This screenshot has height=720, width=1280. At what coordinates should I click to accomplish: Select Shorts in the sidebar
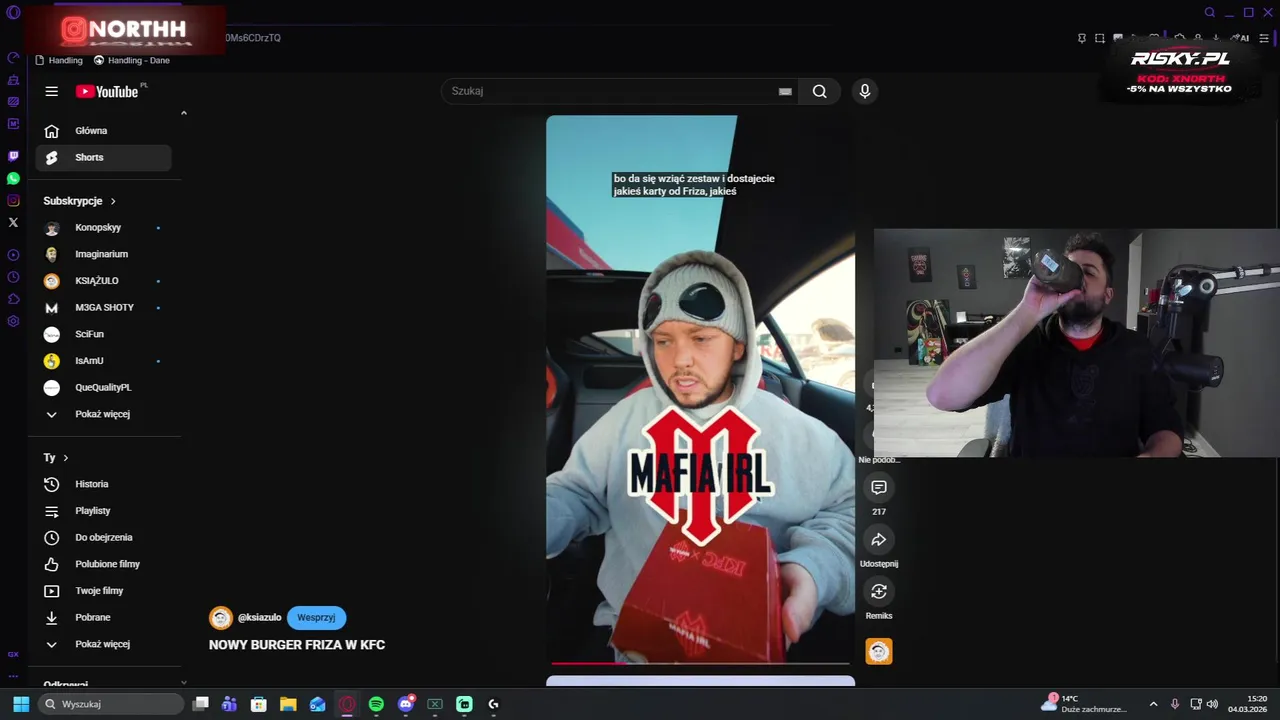tap(104, 157)
